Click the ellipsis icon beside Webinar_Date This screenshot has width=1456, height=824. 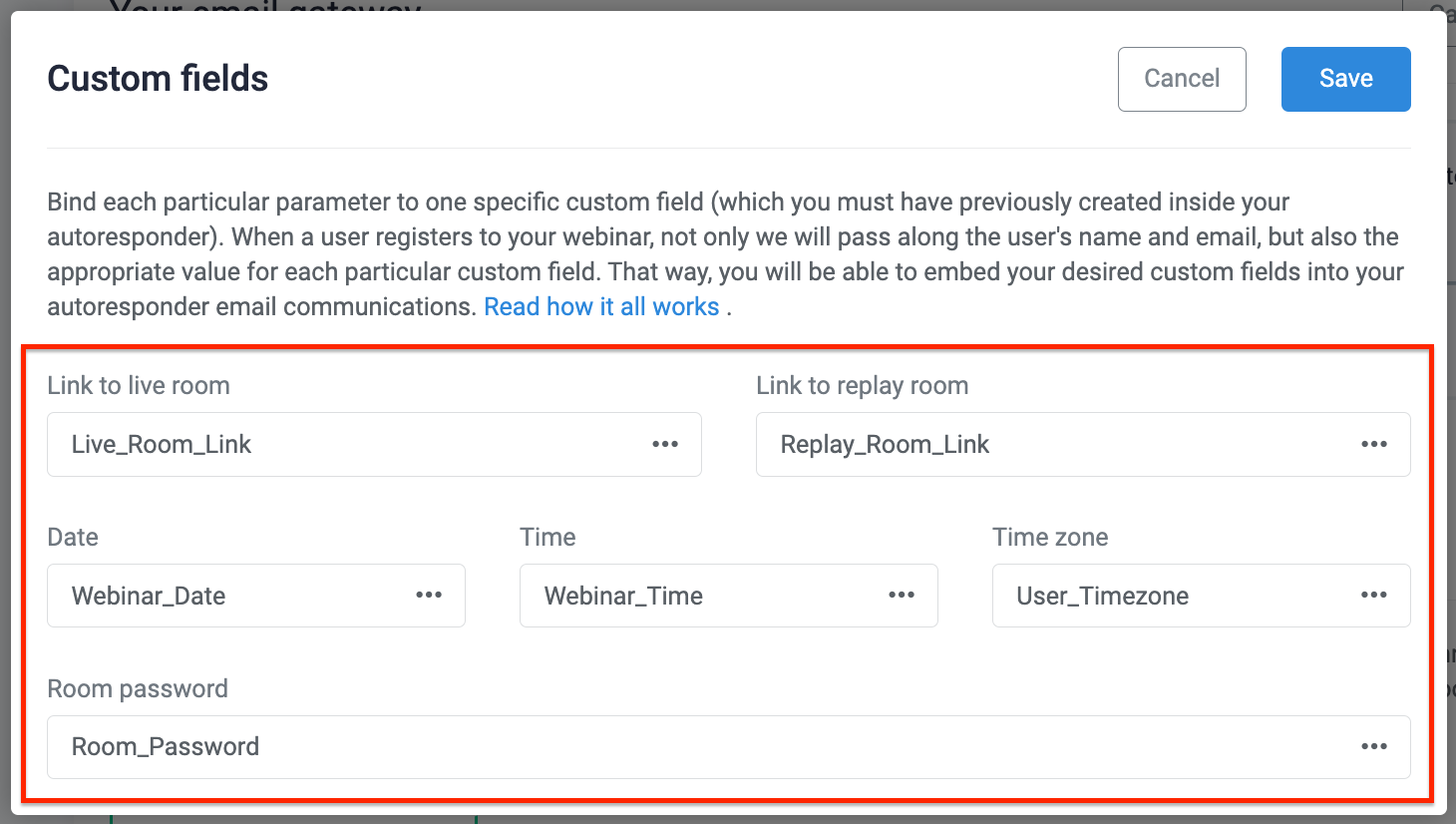click(429, 595)
